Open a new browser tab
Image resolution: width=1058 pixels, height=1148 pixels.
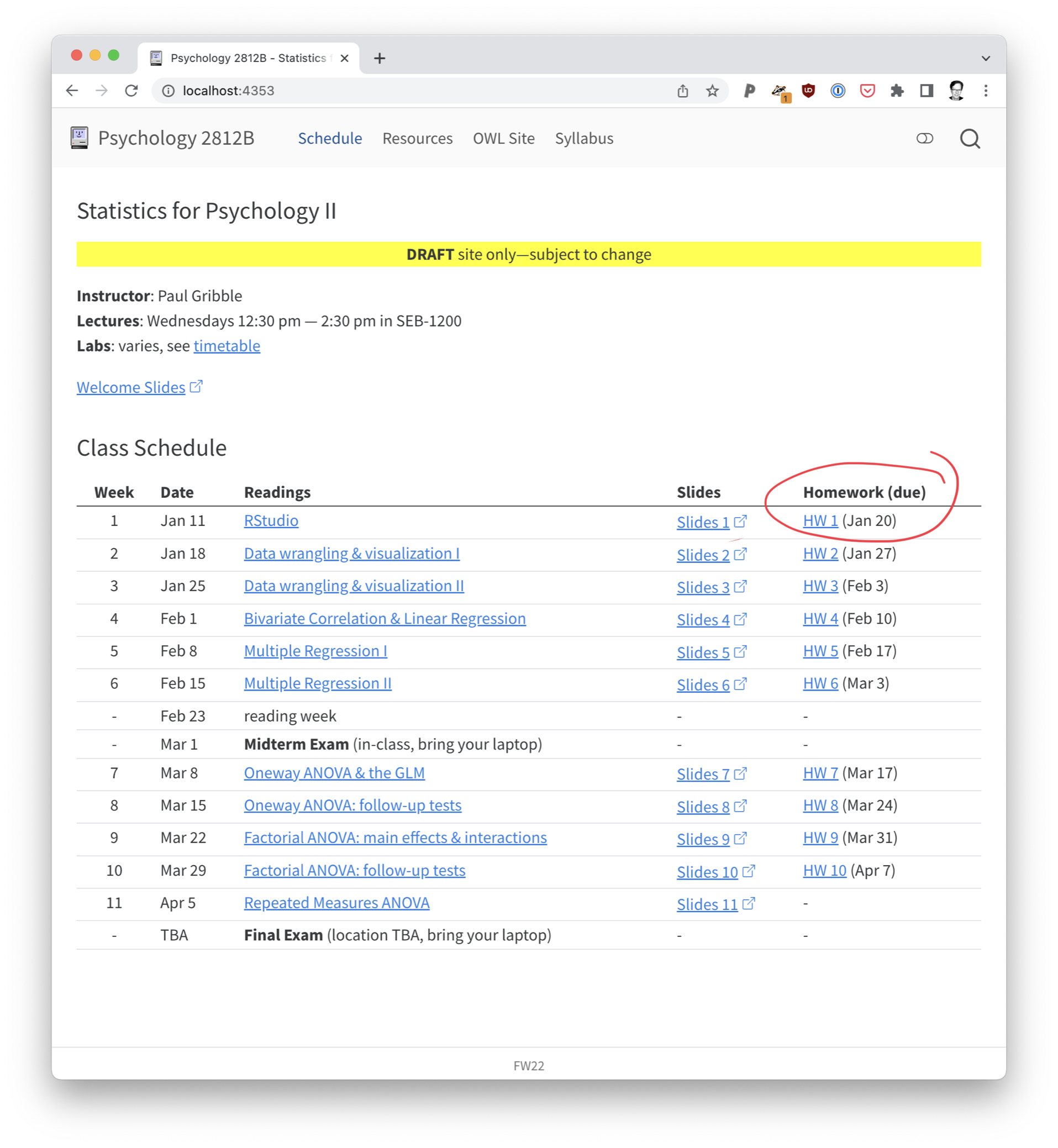tap(379, 59)
